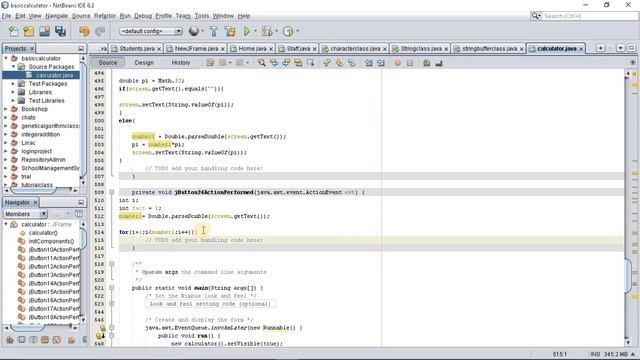
Task: Select the Source view button
Action: pos(108,63)
